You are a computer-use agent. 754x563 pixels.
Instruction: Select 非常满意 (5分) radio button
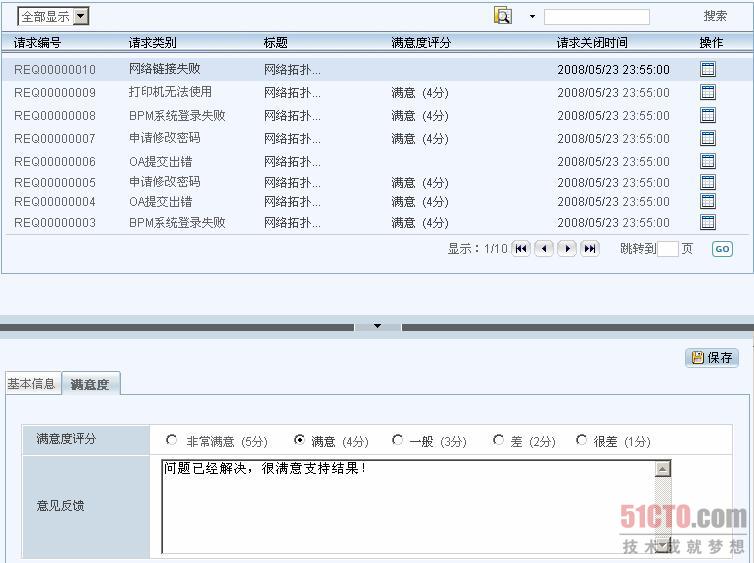point(171,440)
